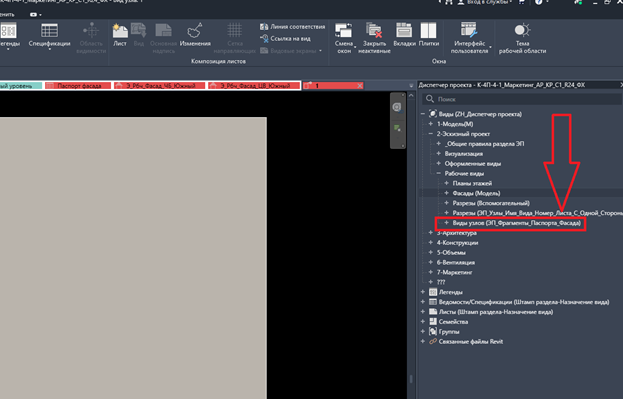623x399 pixels.
Task: Open the Смена окон window switcher
Action: [x=344, y=38]
